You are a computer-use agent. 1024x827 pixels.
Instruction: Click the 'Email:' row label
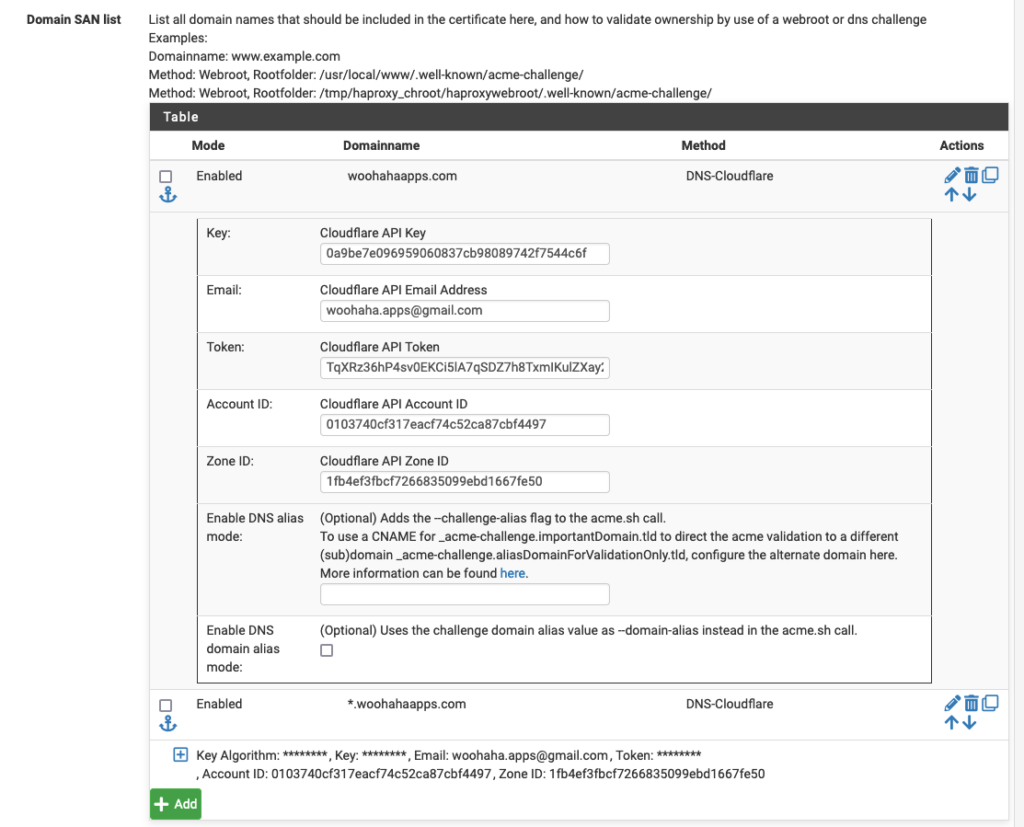pyautogui.click(x=224, y=289)
